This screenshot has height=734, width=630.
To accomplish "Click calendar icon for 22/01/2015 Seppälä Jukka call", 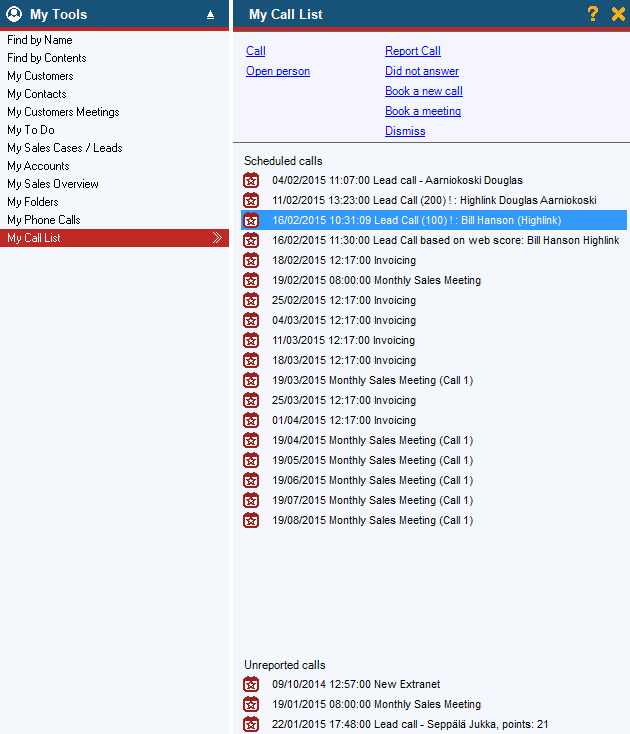I will click(x=251, y=725).
